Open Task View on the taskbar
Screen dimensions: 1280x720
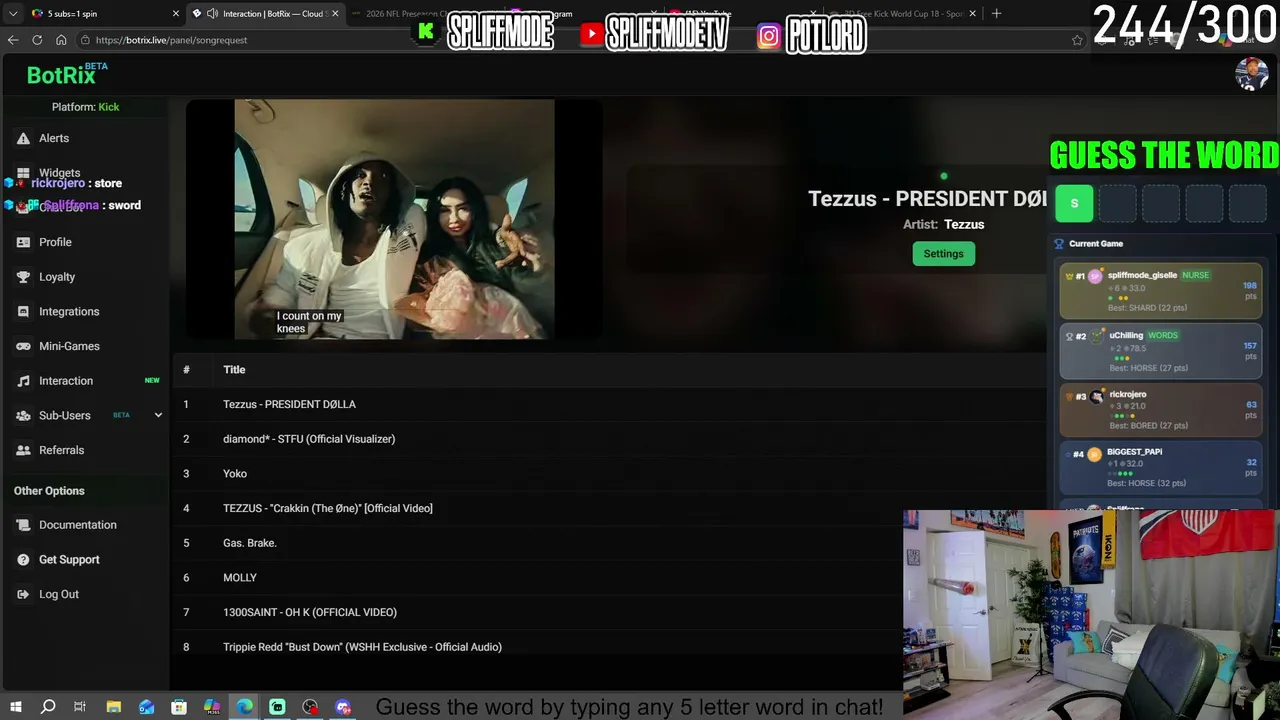(80, 707)
